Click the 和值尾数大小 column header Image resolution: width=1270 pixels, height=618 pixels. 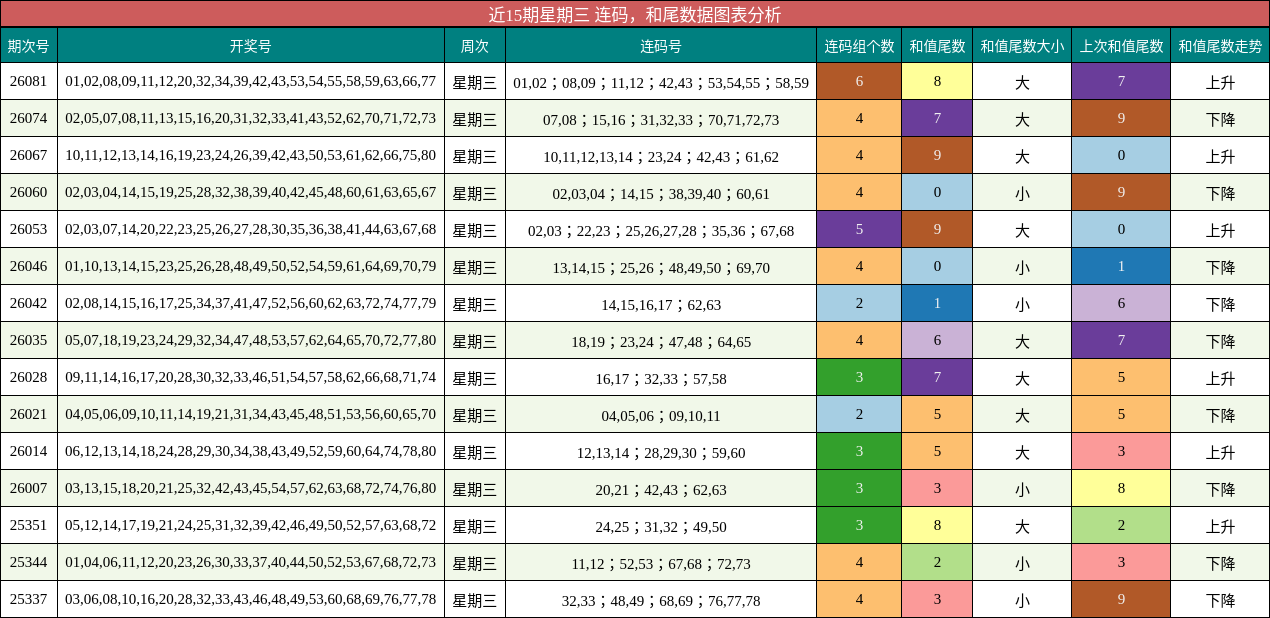point(1021,45)
